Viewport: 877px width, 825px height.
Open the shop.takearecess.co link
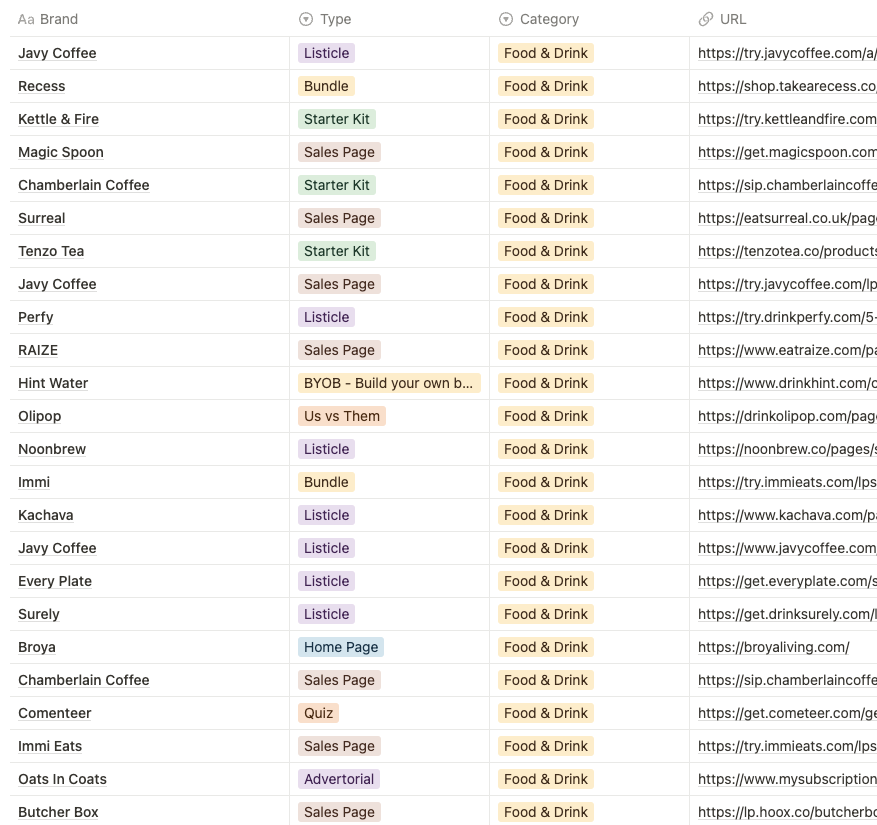pos(787,86)
